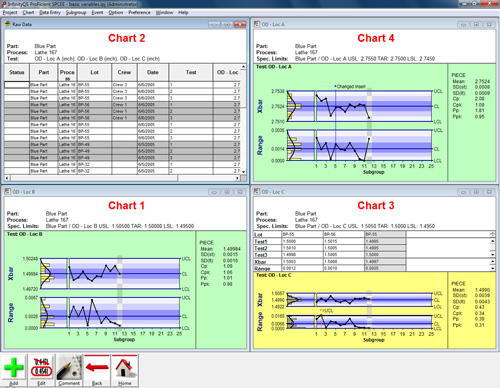Click the empty Status cell in first row
This screenshot has width=500, height=388.
pyautogui.click(x=17, y=85)
